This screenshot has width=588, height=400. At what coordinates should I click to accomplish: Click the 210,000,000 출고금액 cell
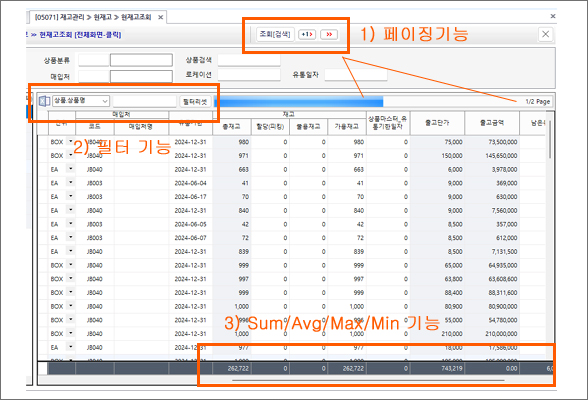click(x=492, y=334)
